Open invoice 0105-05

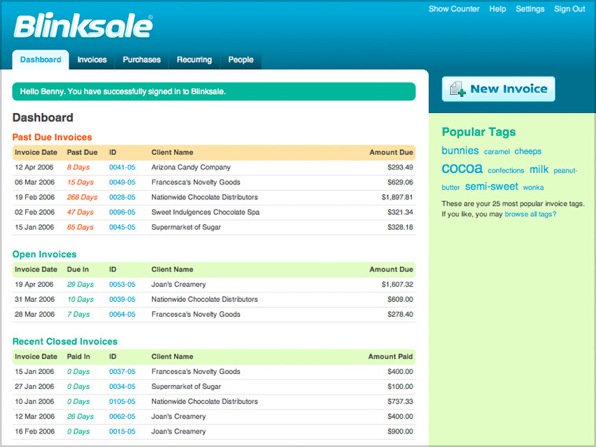[122, 401]
